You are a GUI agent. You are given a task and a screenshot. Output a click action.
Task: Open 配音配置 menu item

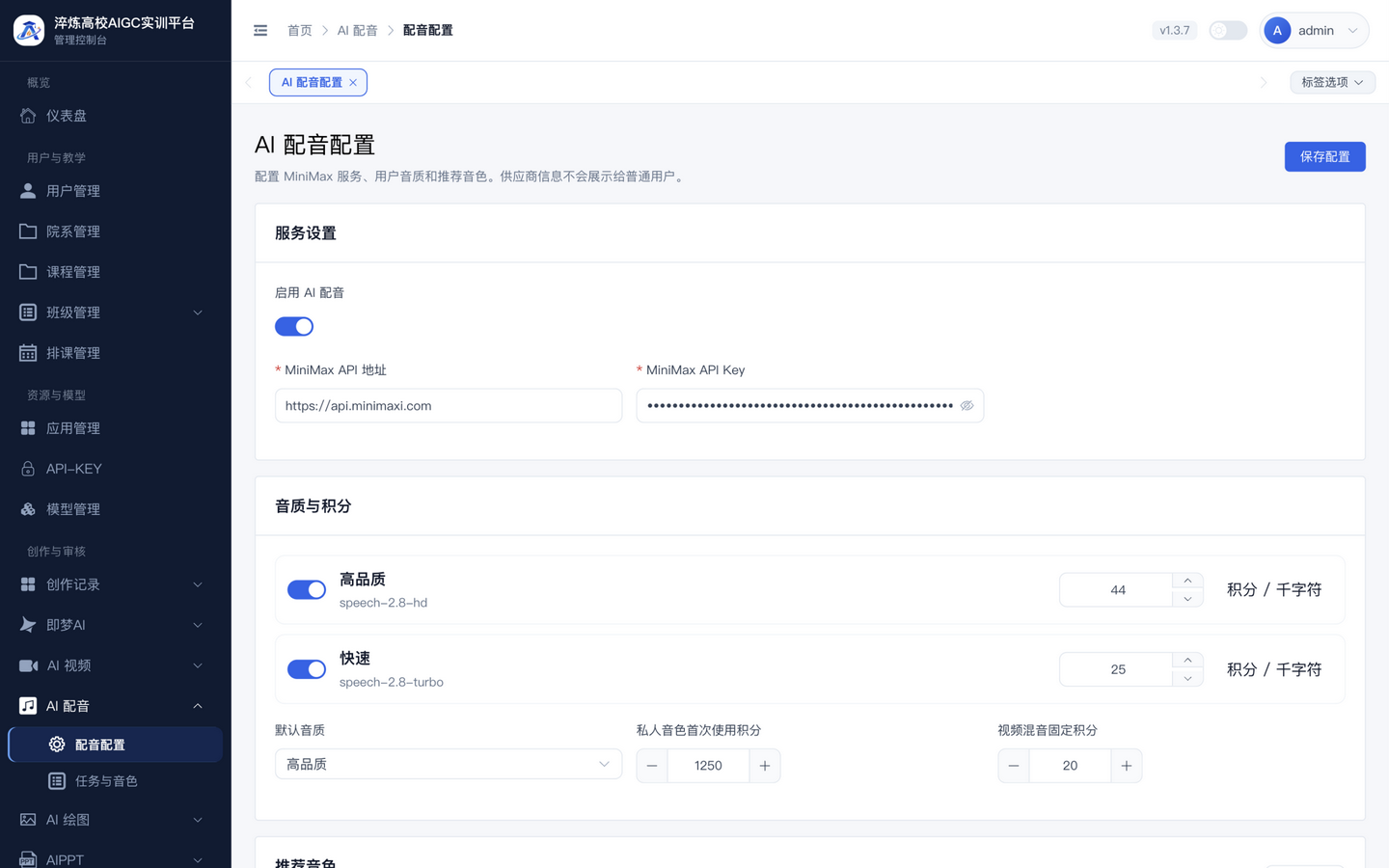pos(116,745)
